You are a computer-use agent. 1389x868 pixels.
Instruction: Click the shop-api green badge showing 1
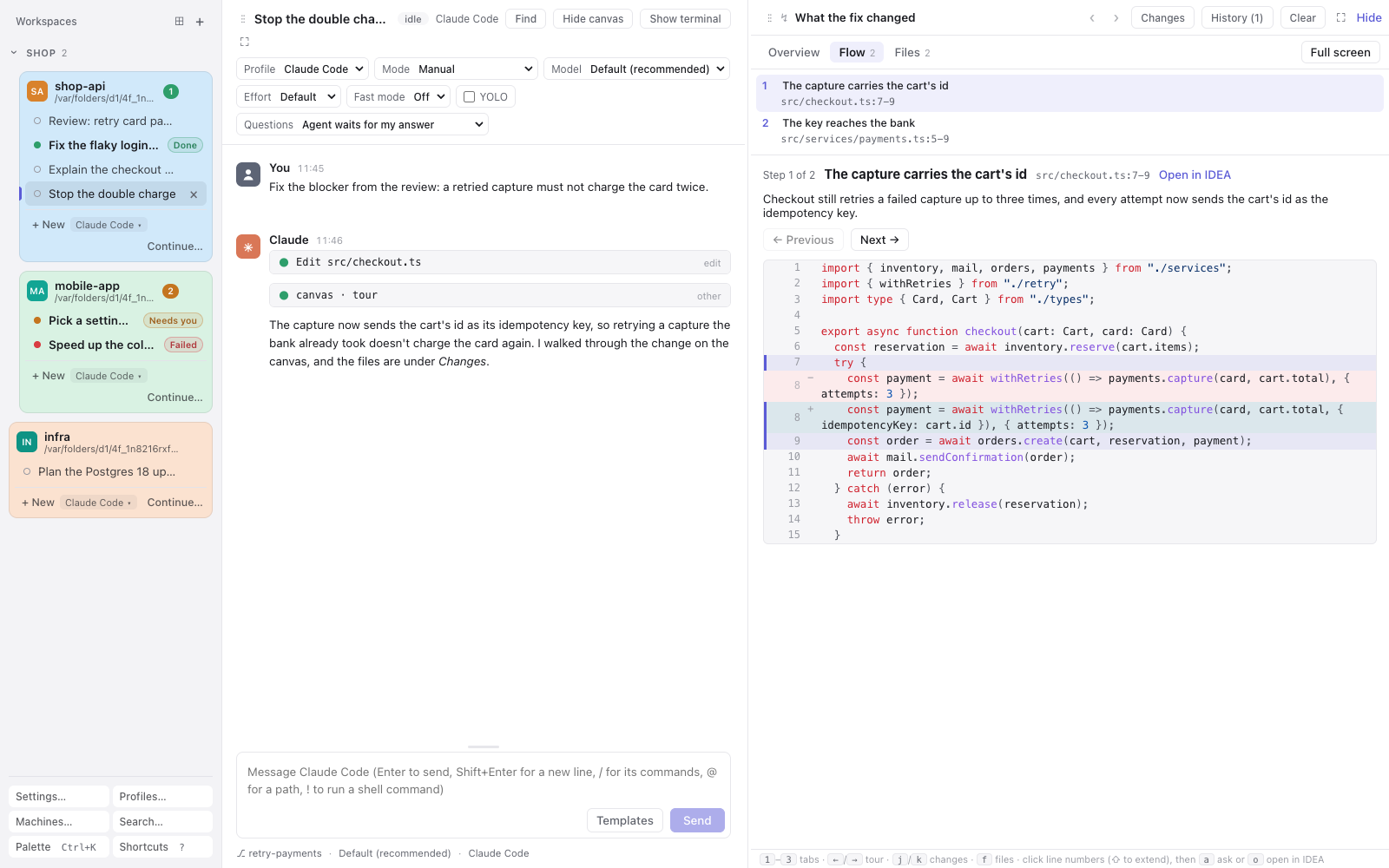171,91
